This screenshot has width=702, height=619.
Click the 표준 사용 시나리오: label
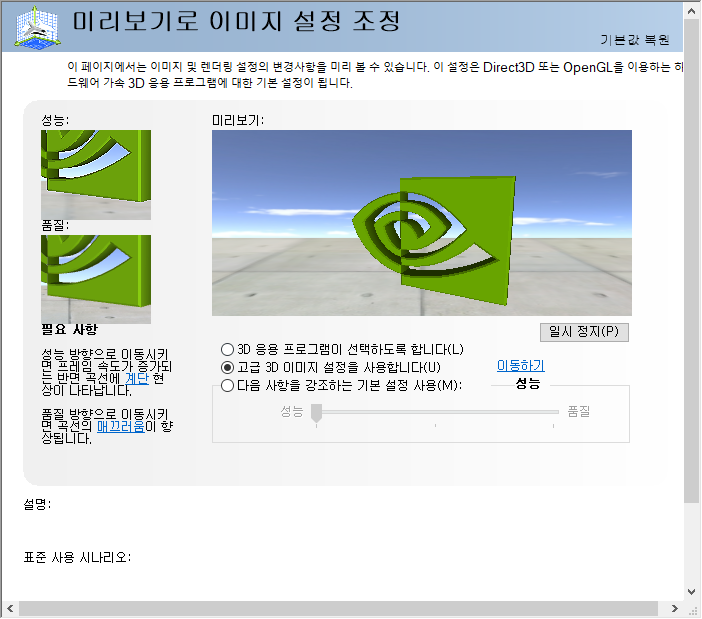pyautogui.click(x=77, y=557)
